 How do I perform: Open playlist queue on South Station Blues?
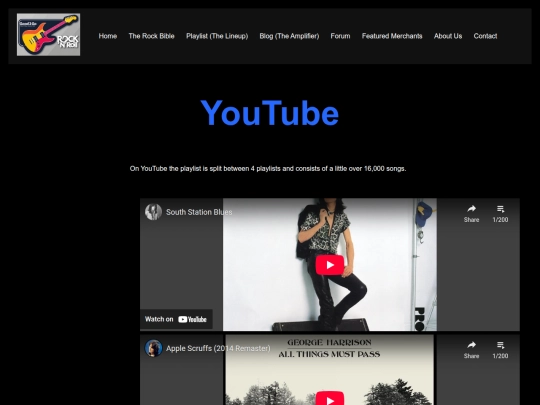click(500, 214)
